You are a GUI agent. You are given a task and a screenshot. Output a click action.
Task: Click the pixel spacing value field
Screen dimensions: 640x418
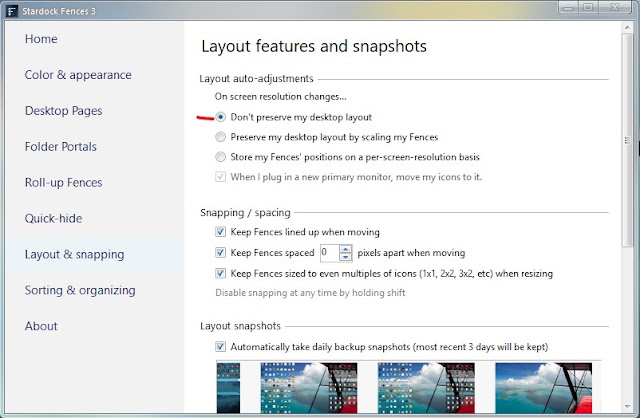330,253
